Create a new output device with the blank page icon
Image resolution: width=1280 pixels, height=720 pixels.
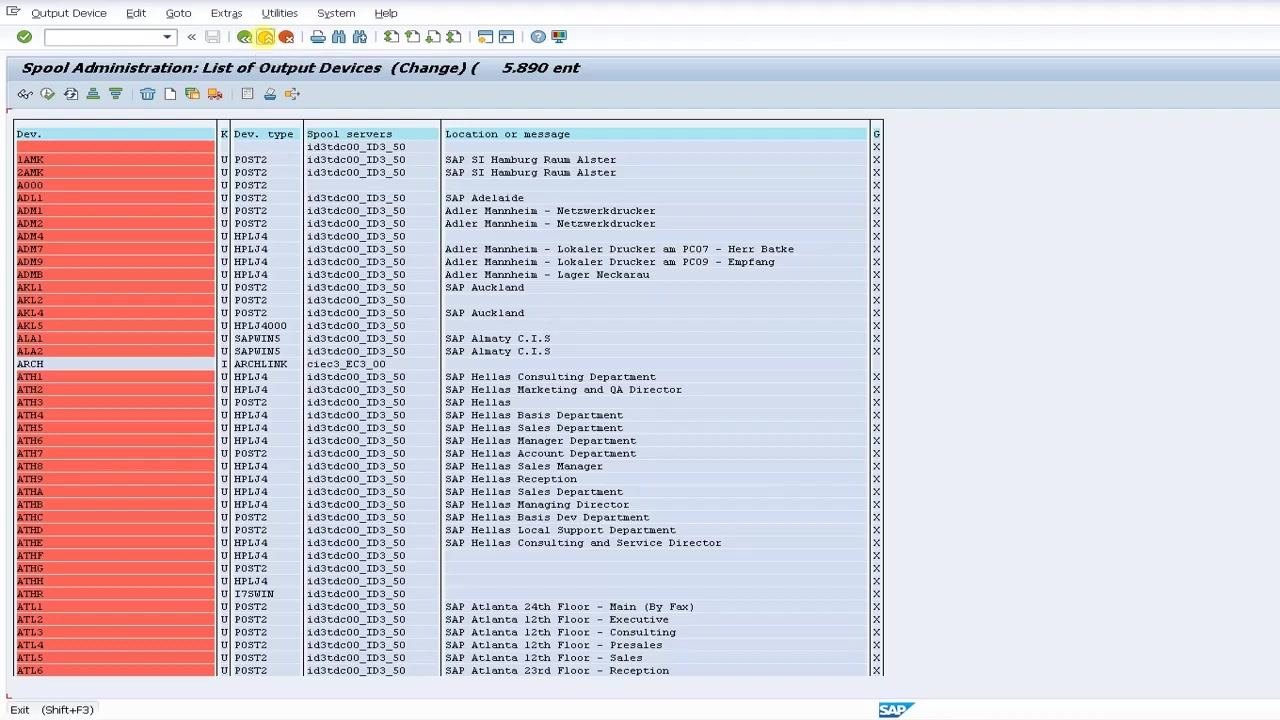pos(170,94)
